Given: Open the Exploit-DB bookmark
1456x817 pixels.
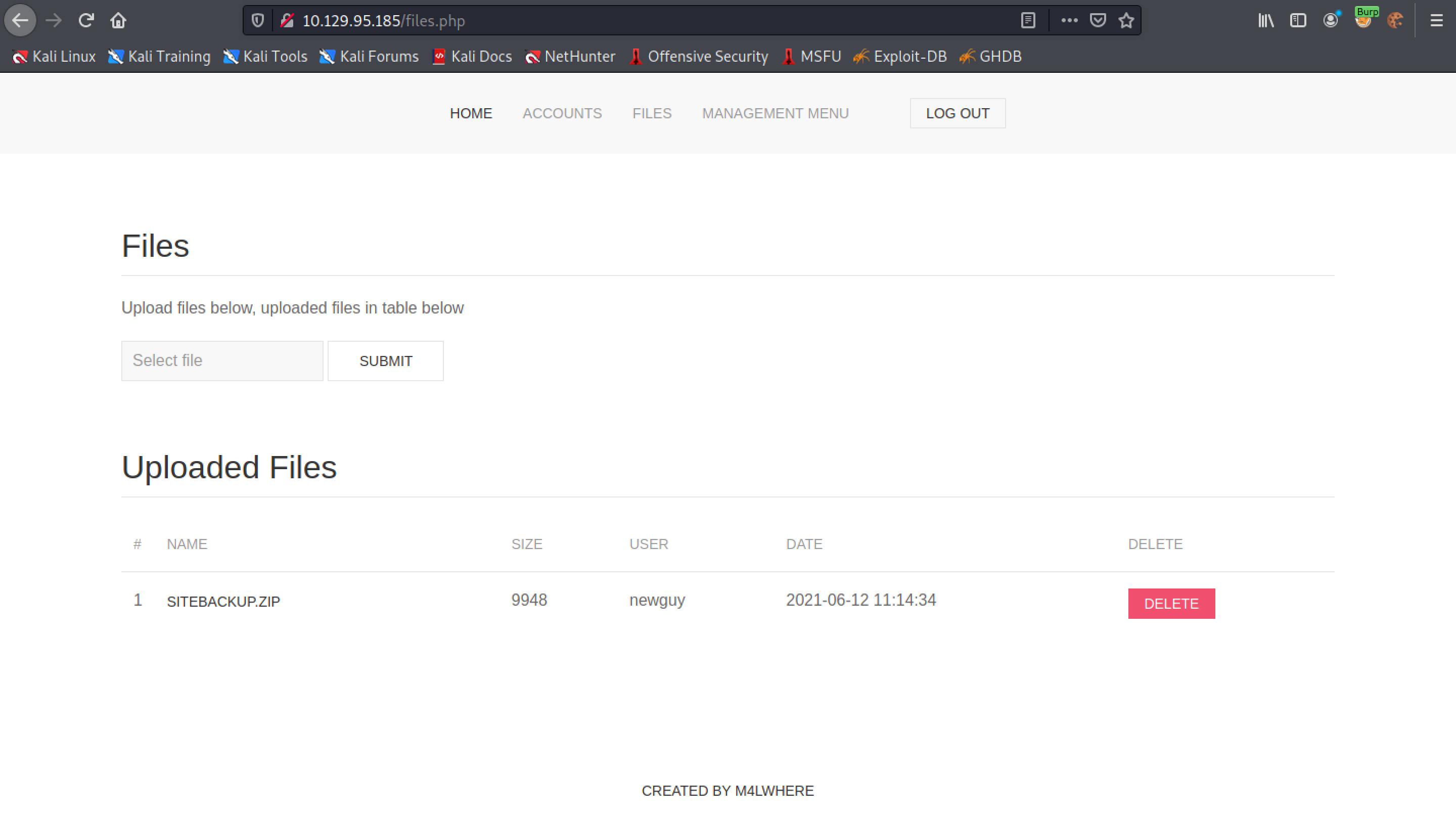Looking at the screenshot, I should point(900,57).
